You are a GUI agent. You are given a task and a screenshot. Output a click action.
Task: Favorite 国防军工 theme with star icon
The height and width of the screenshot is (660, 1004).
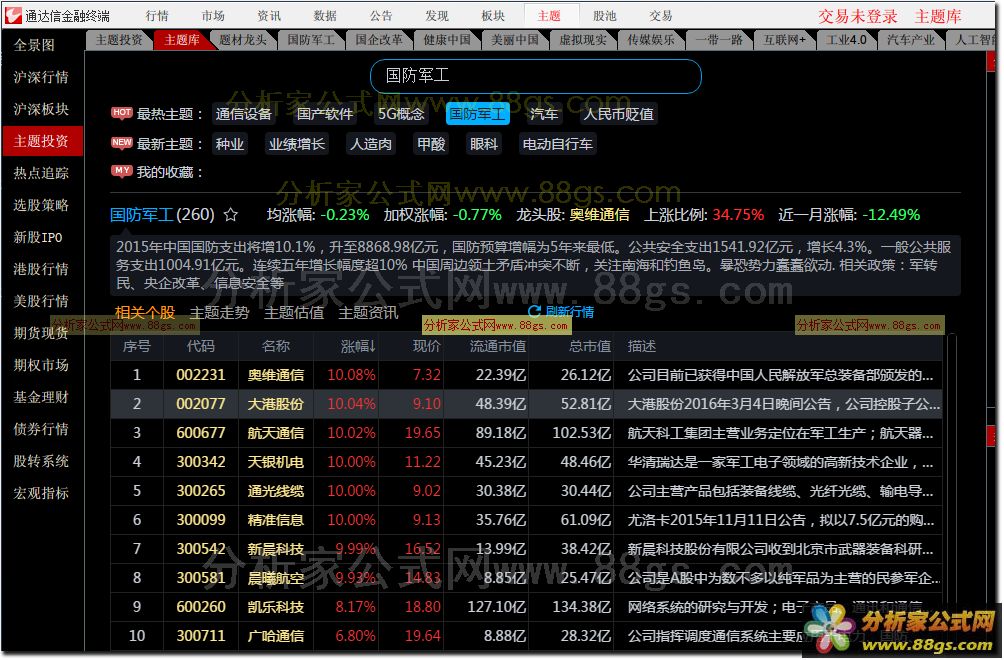[x=231, y=215]
